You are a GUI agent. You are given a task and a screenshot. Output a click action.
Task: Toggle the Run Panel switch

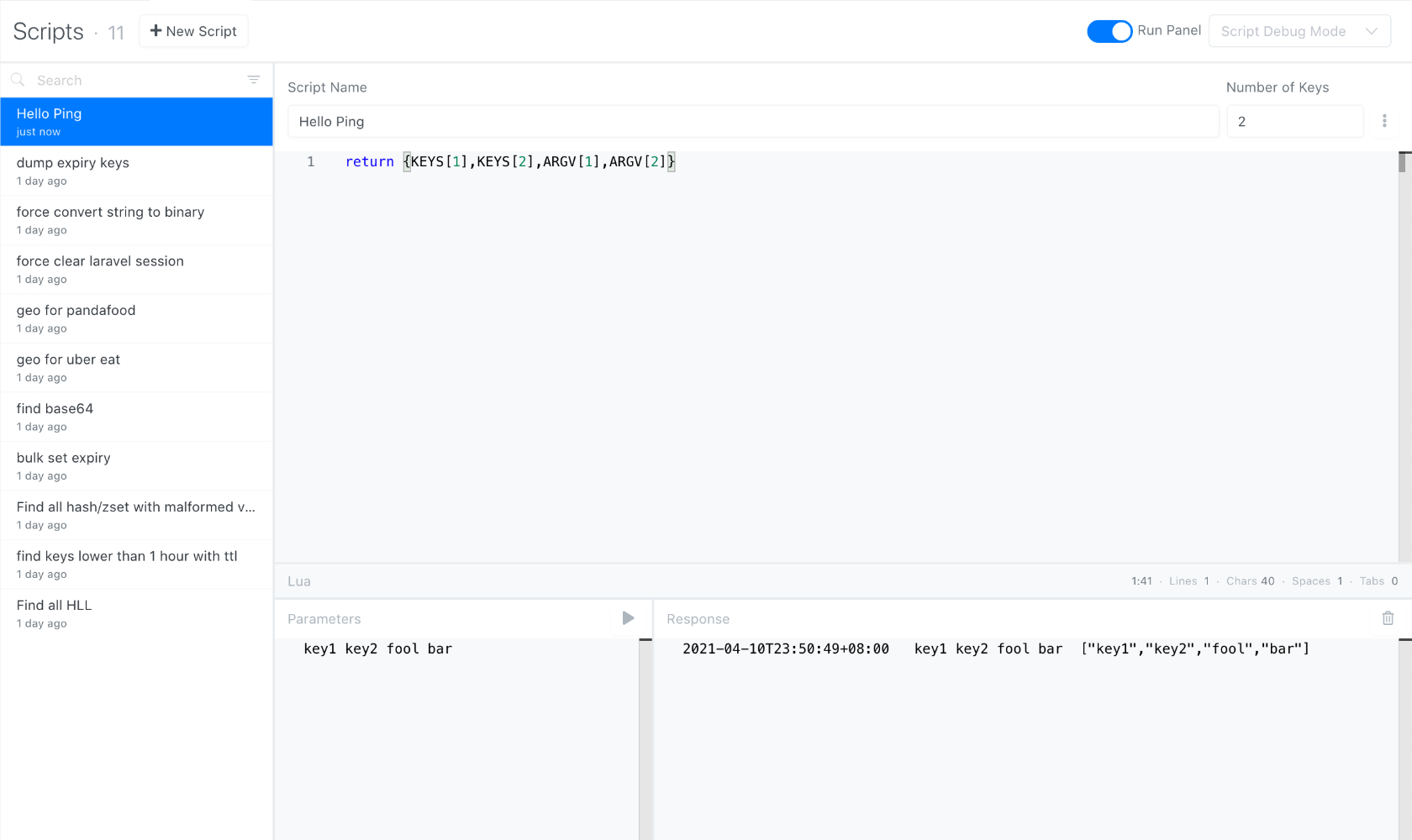1109,31
